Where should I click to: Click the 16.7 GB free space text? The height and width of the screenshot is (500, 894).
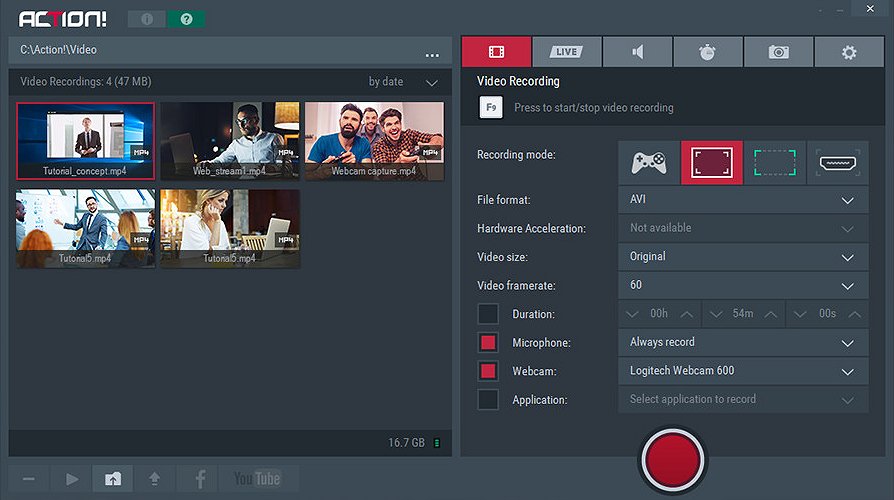point(407,442)
